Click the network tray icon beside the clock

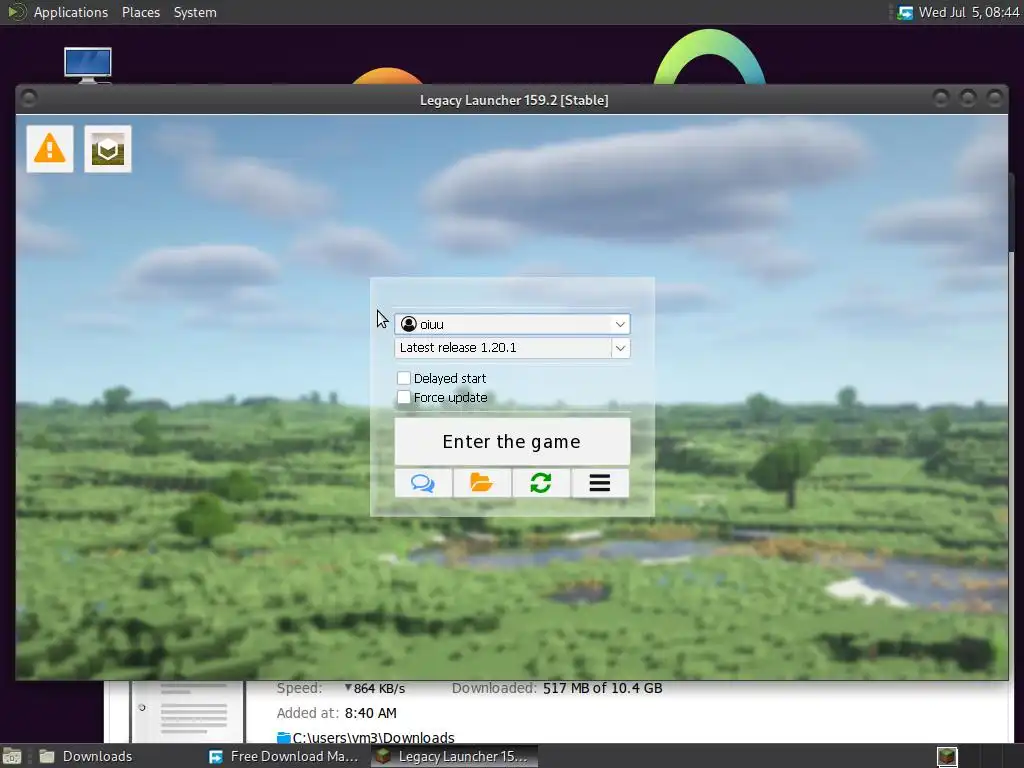click(905, 12)
